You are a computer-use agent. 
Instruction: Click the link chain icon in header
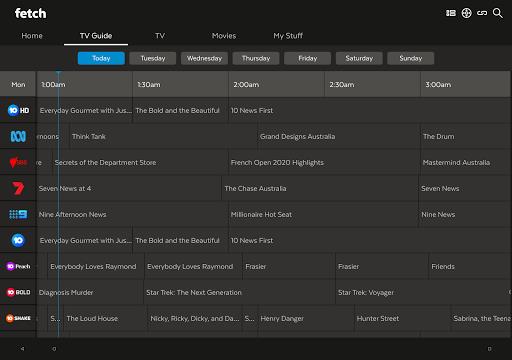coord(482,13)
